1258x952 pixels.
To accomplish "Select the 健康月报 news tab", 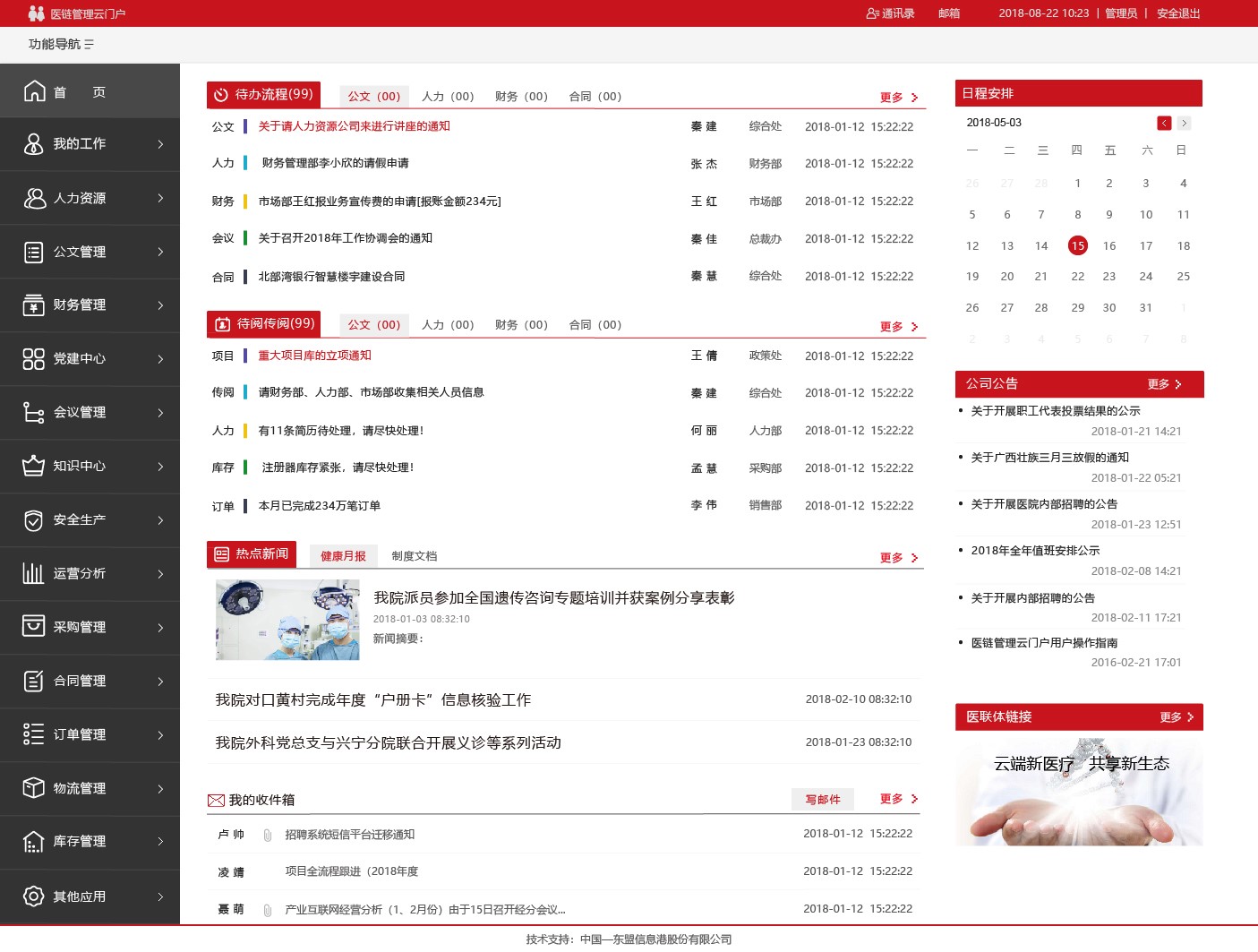I will [344, 556].
